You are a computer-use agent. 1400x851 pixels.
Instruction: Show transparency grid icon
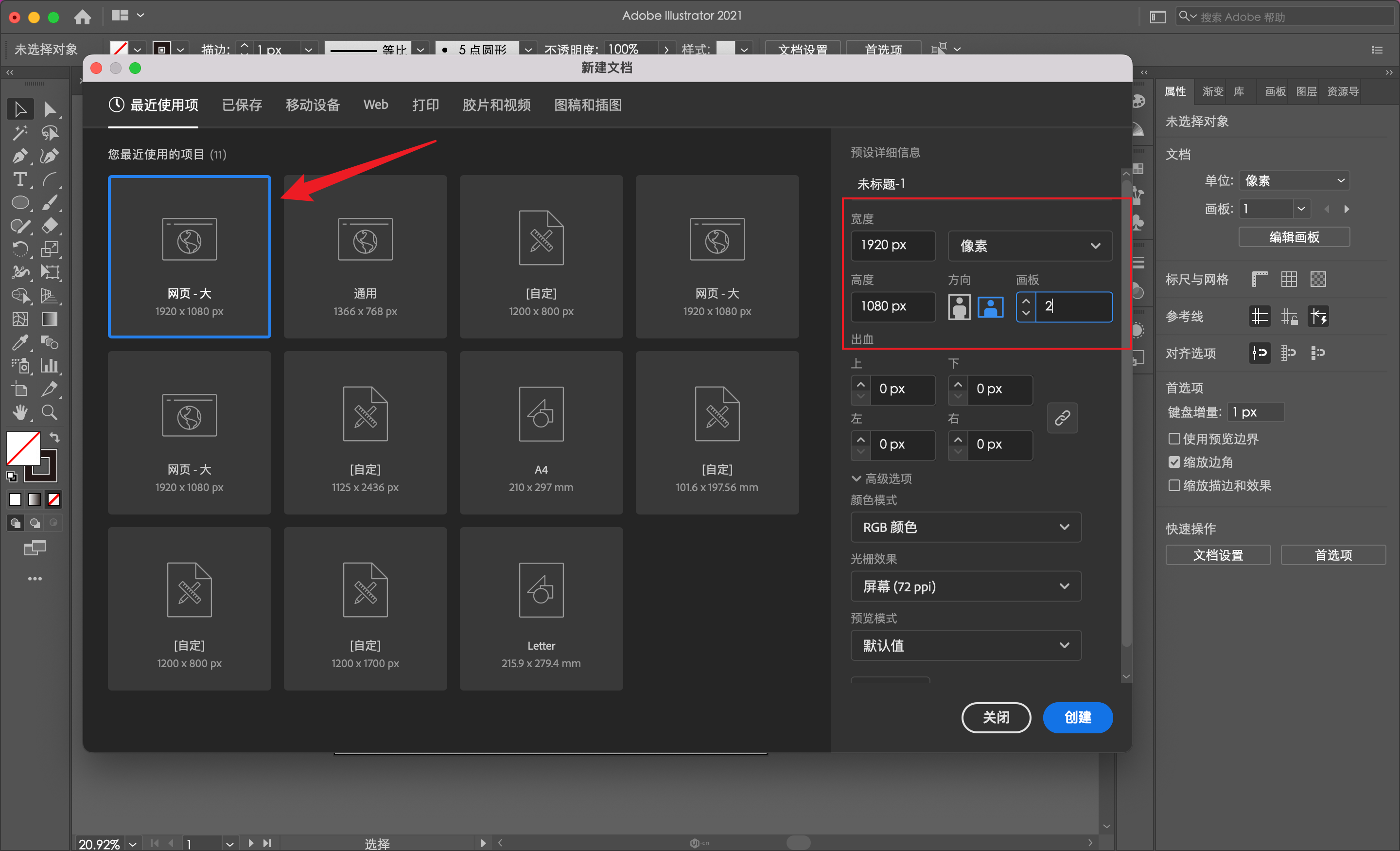[x=1318, y=279]
